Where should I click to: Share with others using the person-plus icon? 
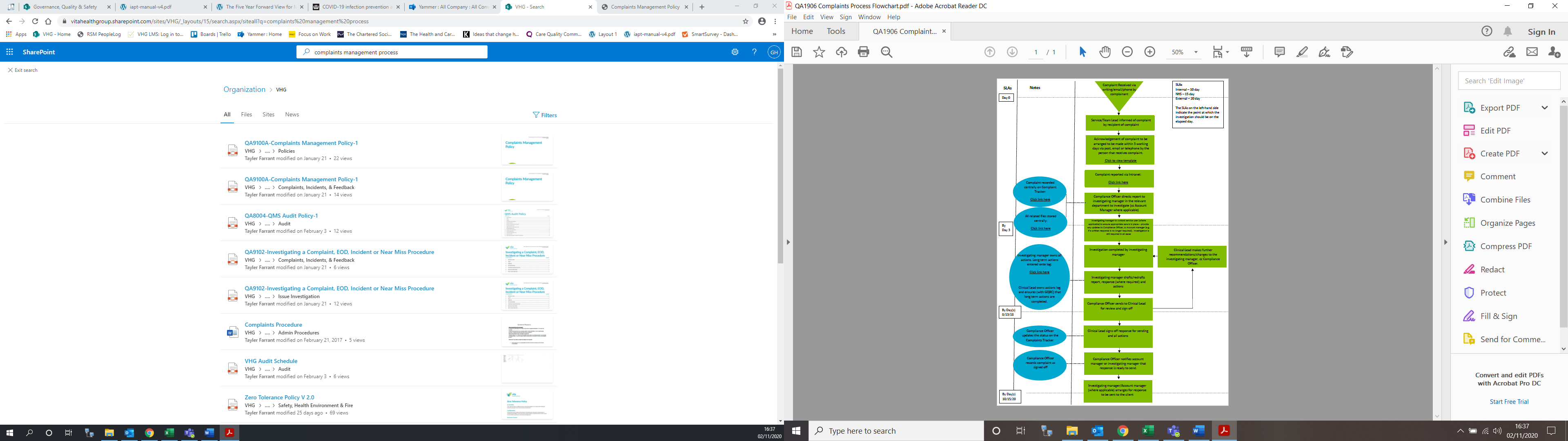click(1554, 52)
